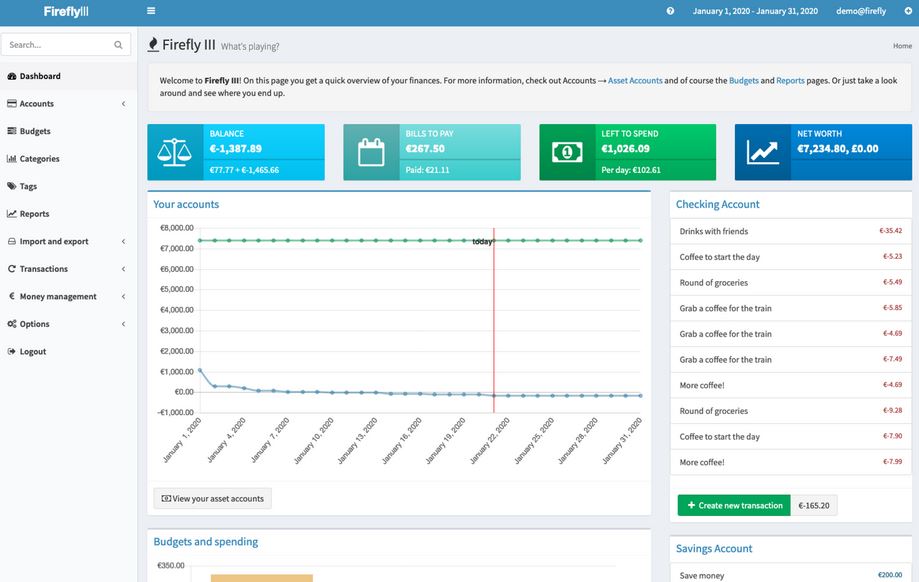Click green line point at January 1, 2020
The height and width of the screenshot is (582, 919).
(x=200, y=240)
